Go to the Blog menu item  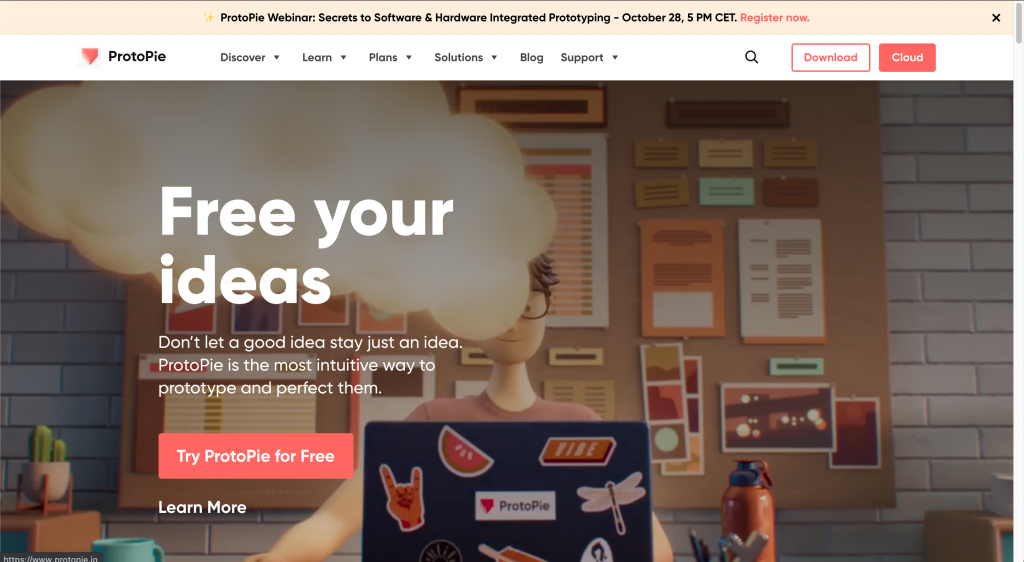click(532, 57)
